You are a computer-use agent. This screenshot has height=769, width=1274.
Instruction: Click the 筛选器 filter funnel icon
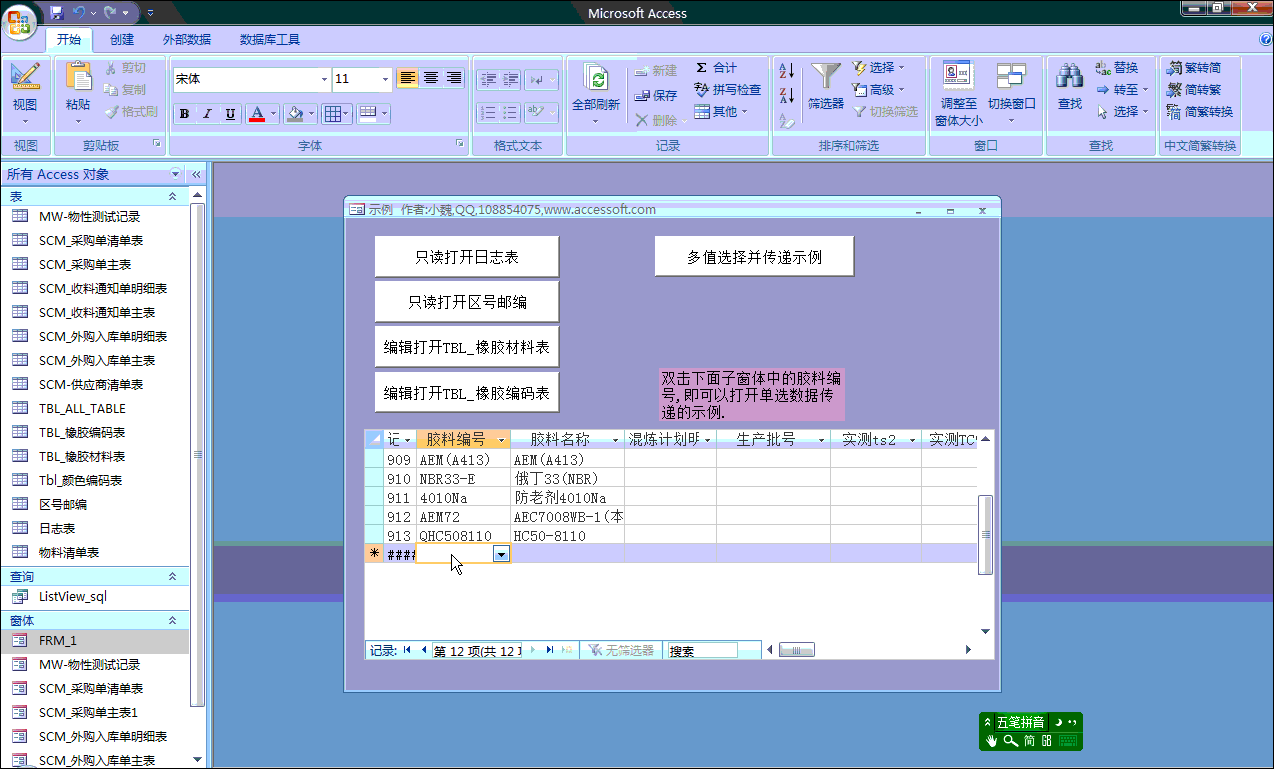click(826, 78)
